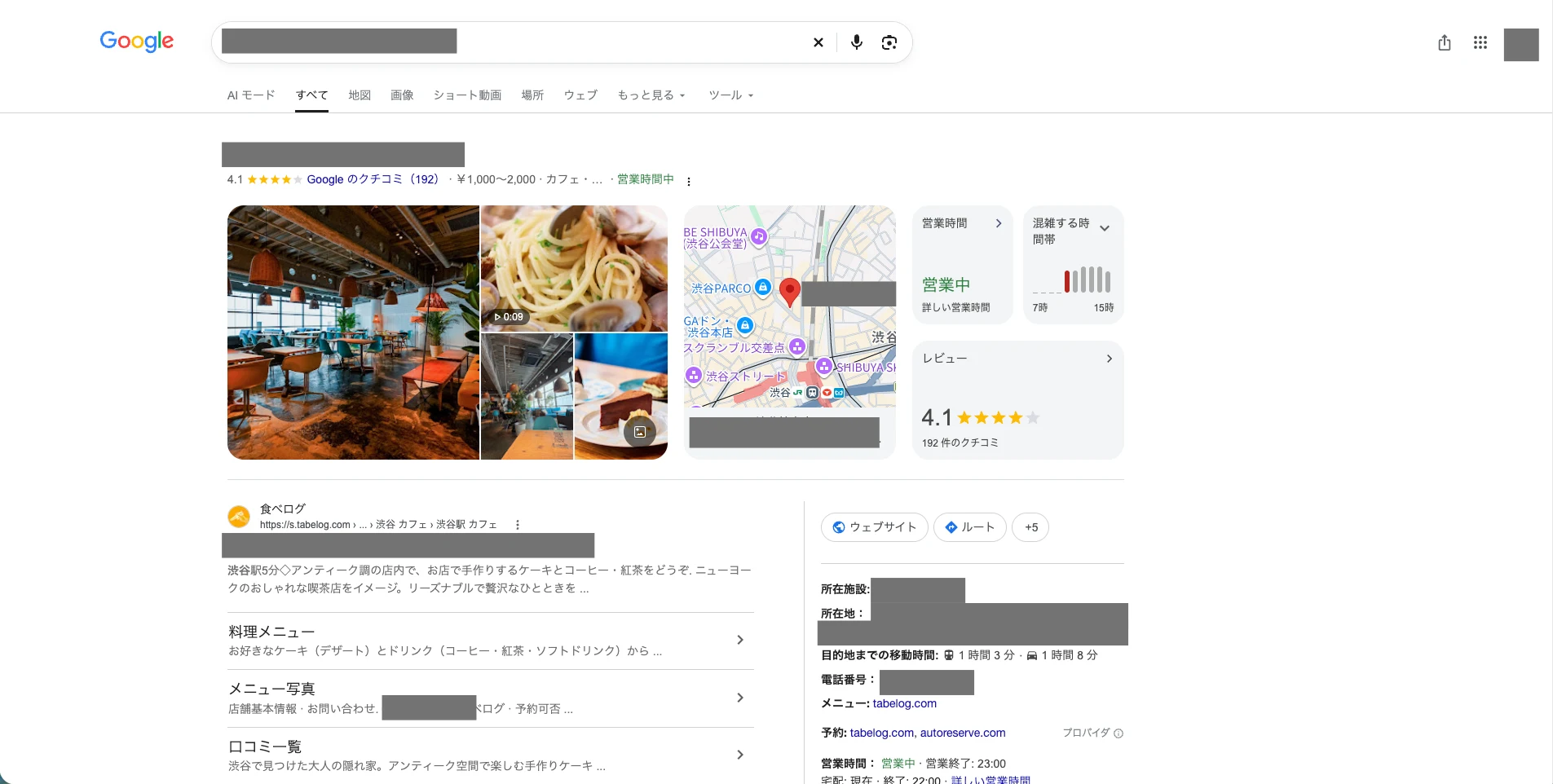
Task: Click info icon next to プロバイダ
Action: point(1118,733)
